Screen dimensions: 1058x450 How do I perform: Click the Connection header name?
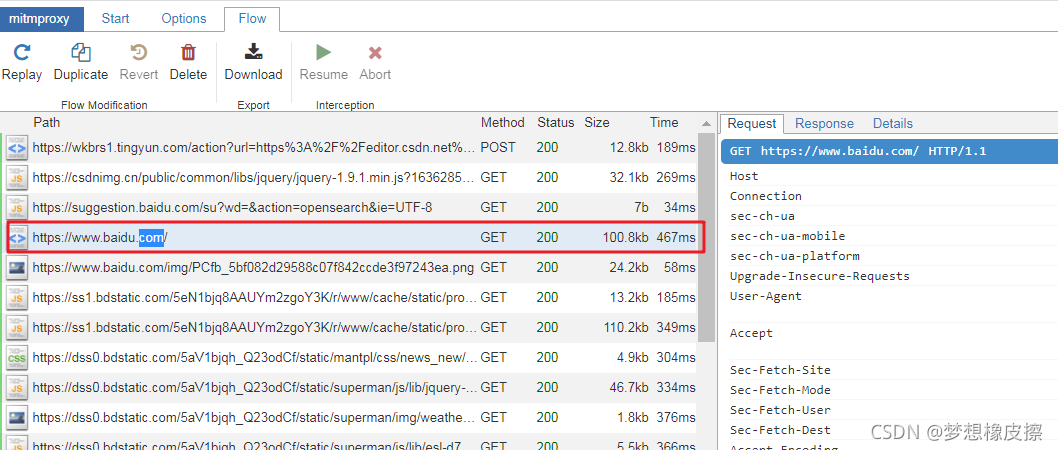(x=766, y=196)
